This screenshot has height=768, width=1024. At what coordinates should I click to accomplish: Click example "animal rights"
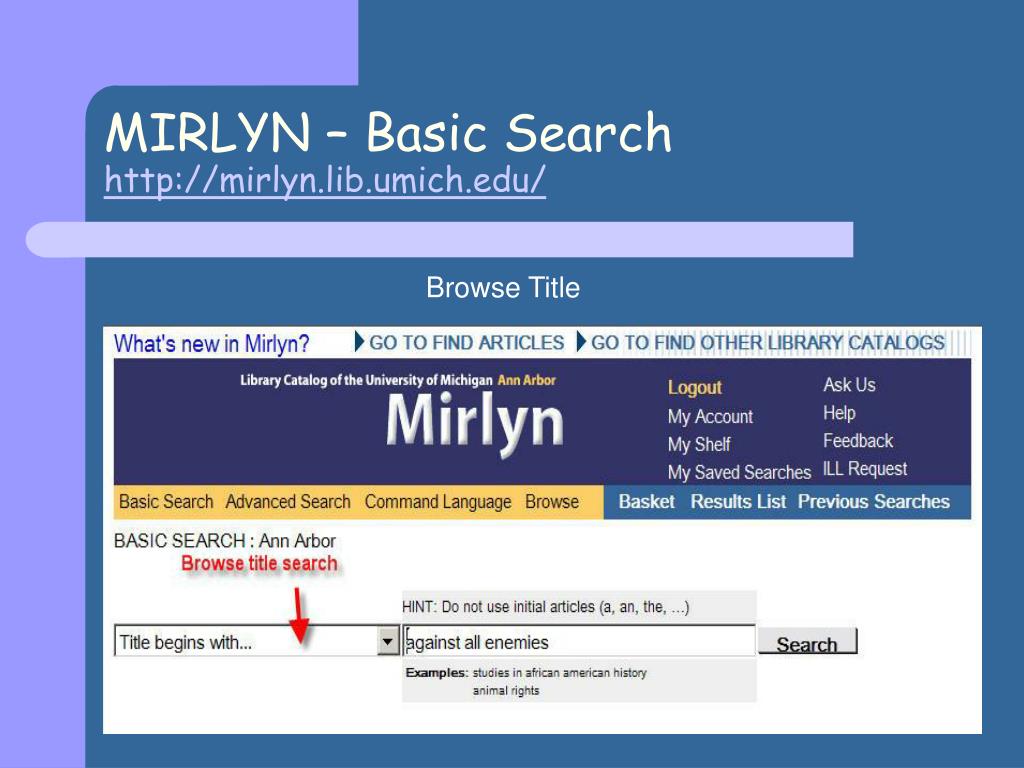coord(506,690)
